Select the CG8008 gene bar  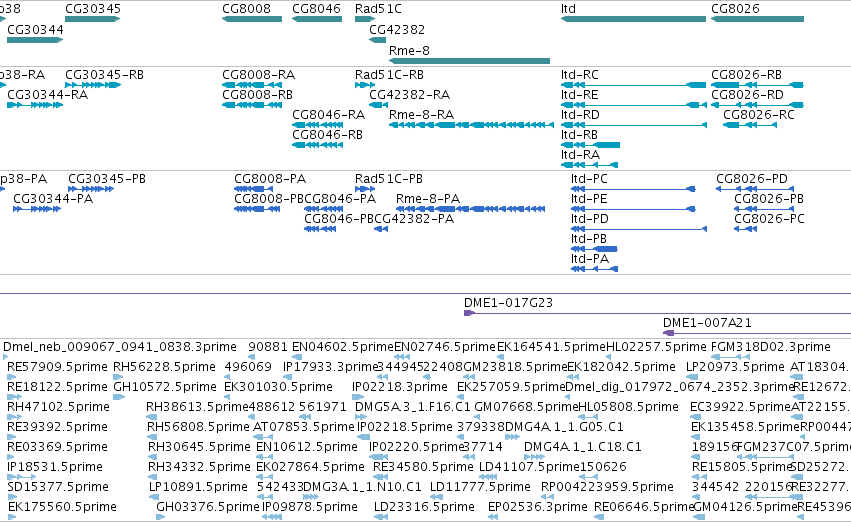(252, 19)
